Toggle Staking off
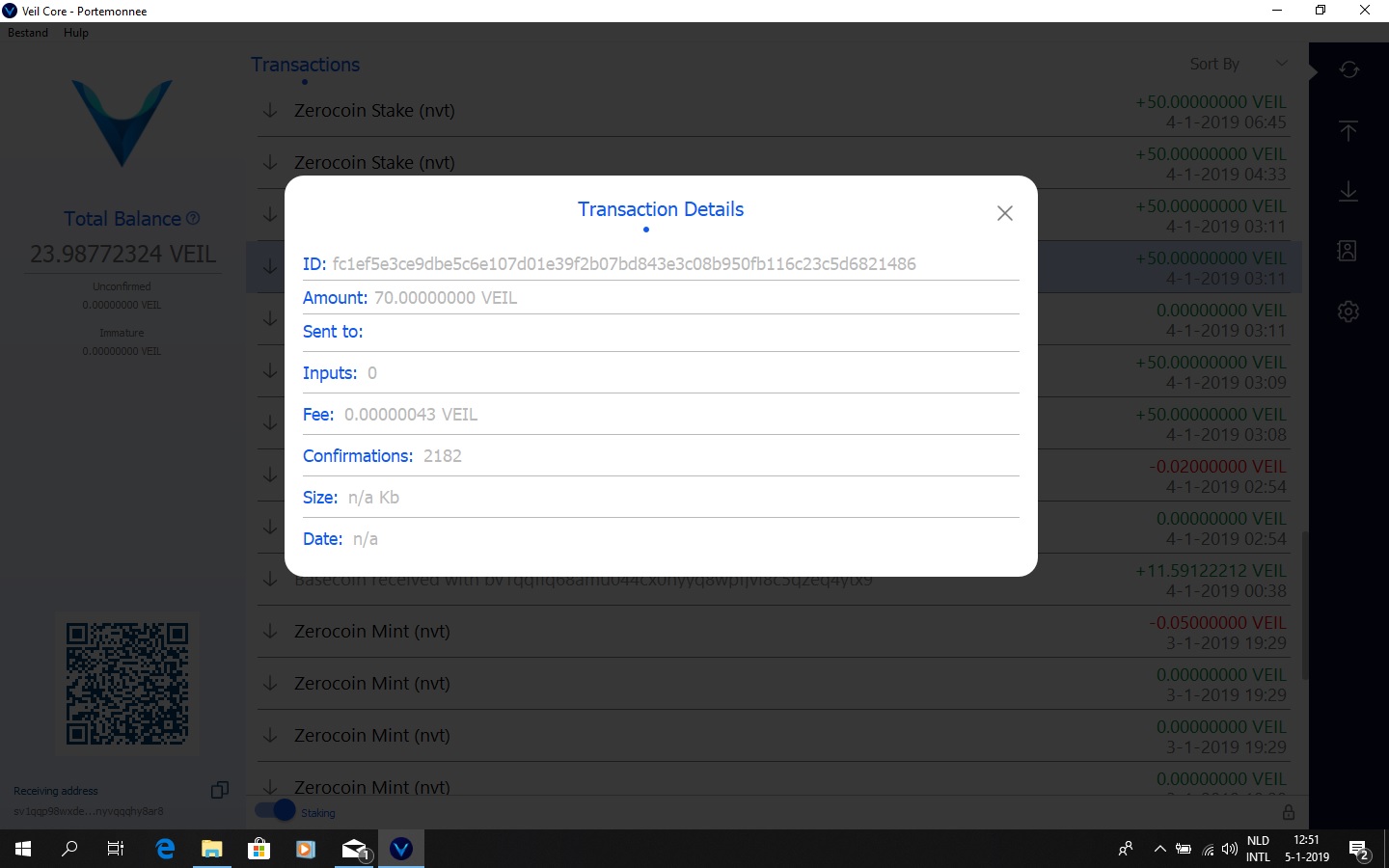1389x868 pixels. tap(273, 810)
